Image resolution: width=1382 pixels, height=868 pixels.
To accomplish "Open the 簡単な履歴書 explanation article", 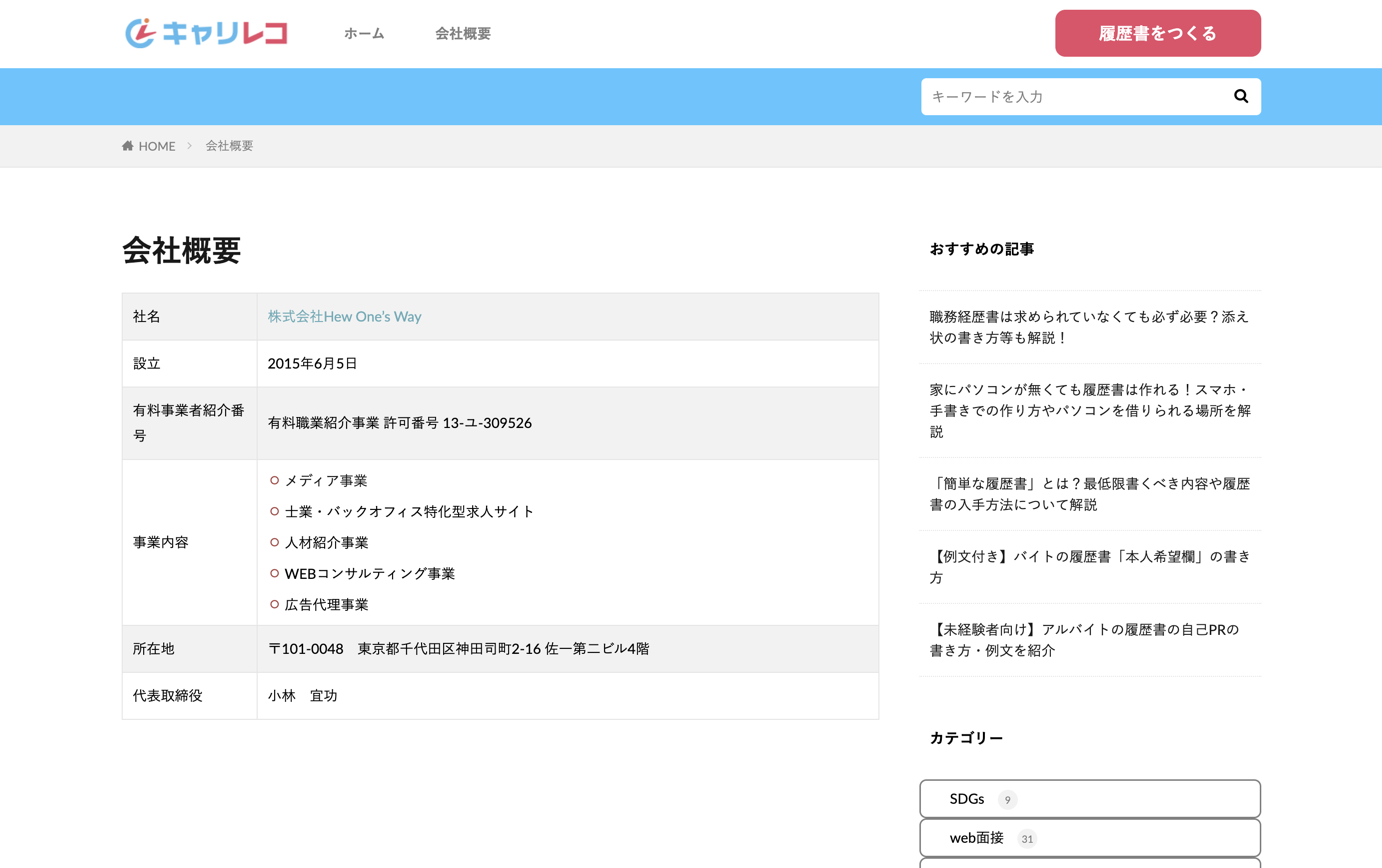I will pyautogui.click(x=1090, y=494).
